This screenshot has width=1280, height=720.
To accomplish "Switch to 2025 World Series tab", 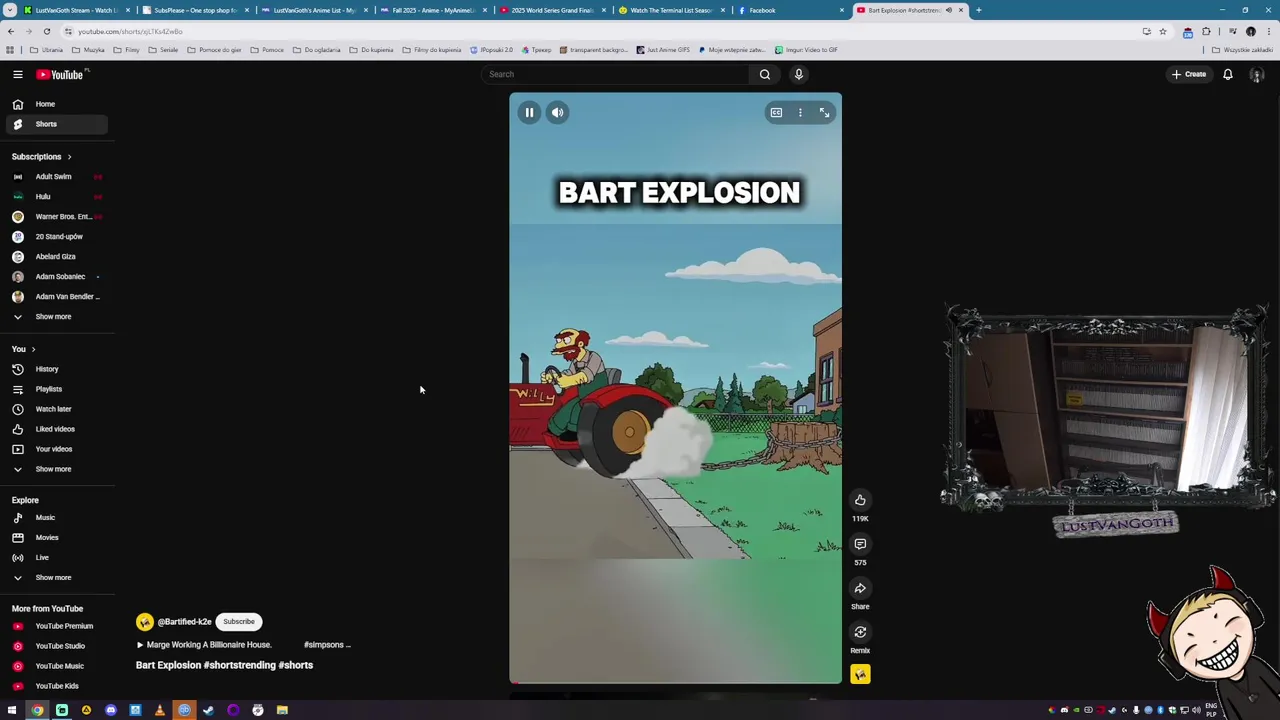I will point(551,10).
